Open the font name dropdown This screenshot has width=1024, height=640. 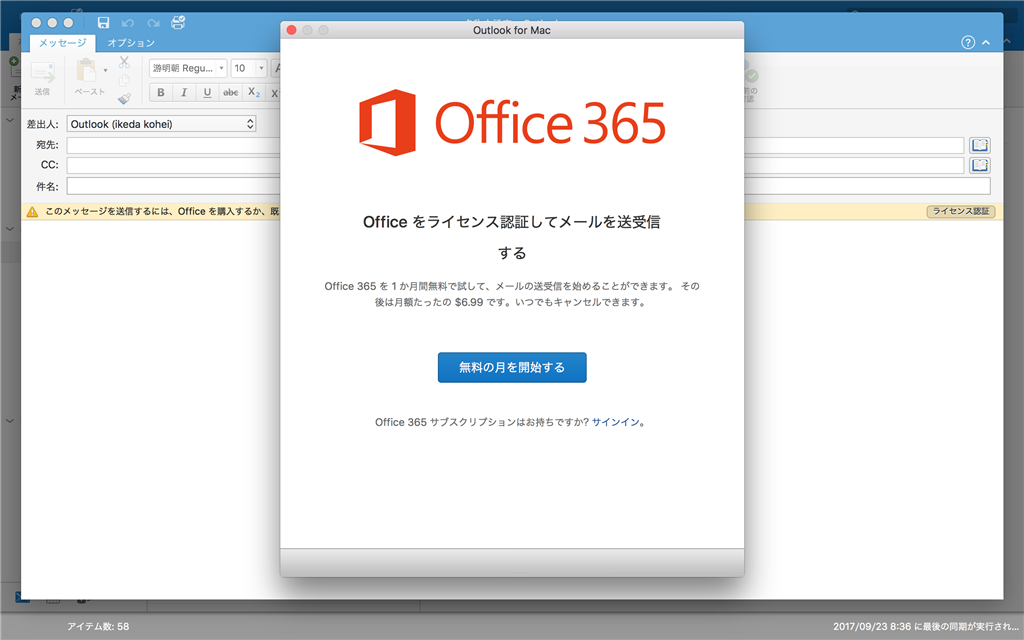[x=221, y=68]
